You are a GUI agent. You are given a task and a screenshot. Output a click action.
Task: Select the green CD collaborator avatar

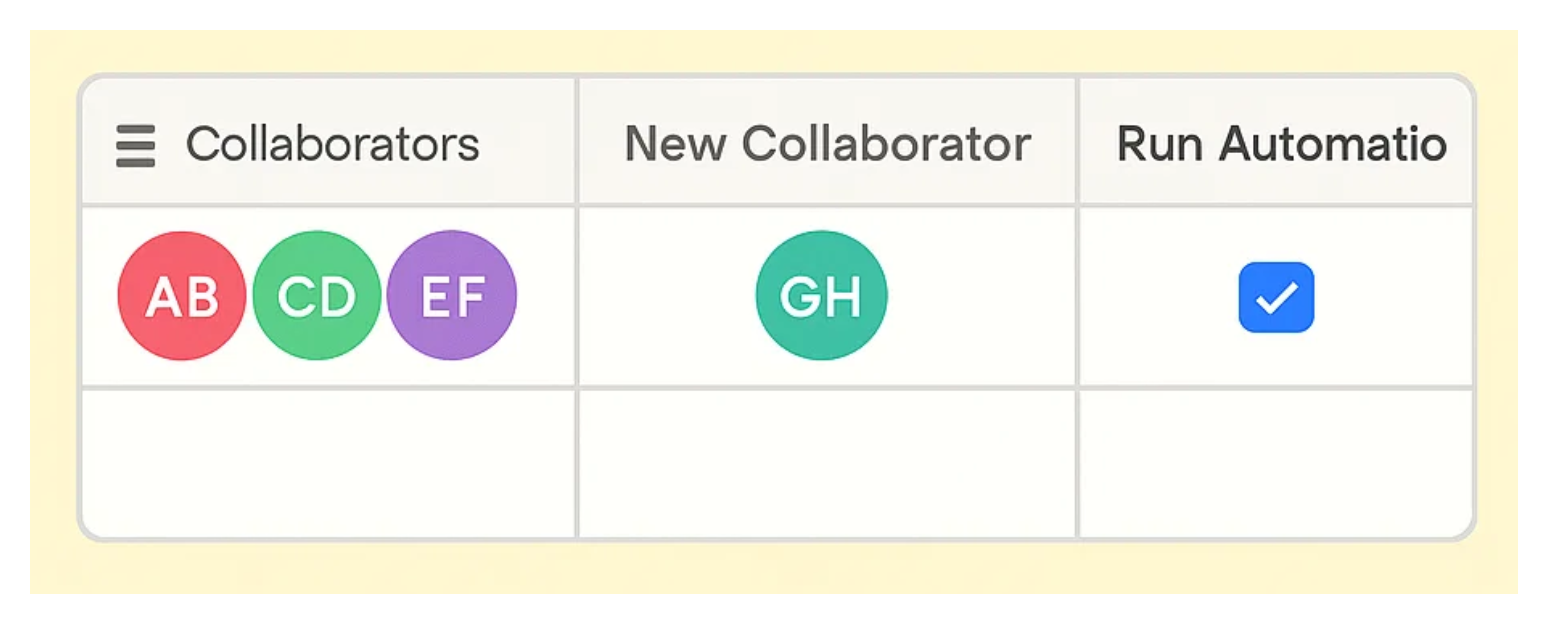[x=316, y=296]
